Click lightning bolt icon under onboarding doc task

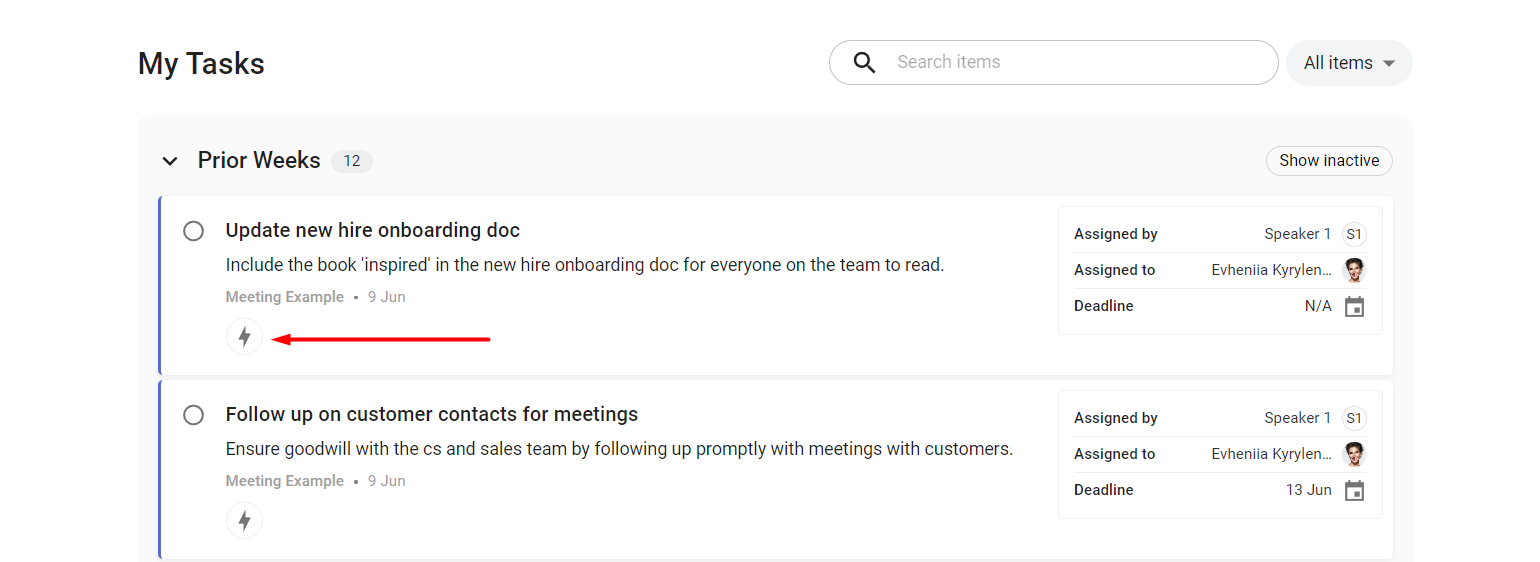(x=244, y=337)
